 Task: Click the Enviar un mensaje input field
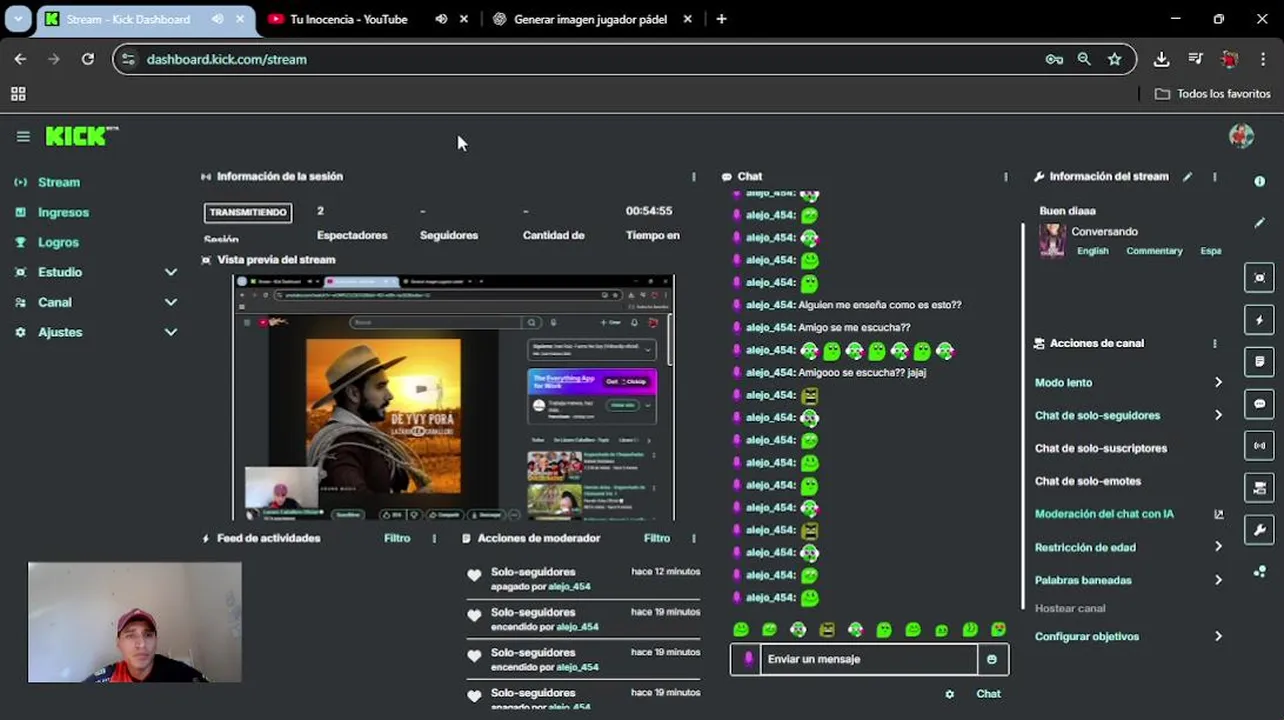pos(868,659)
